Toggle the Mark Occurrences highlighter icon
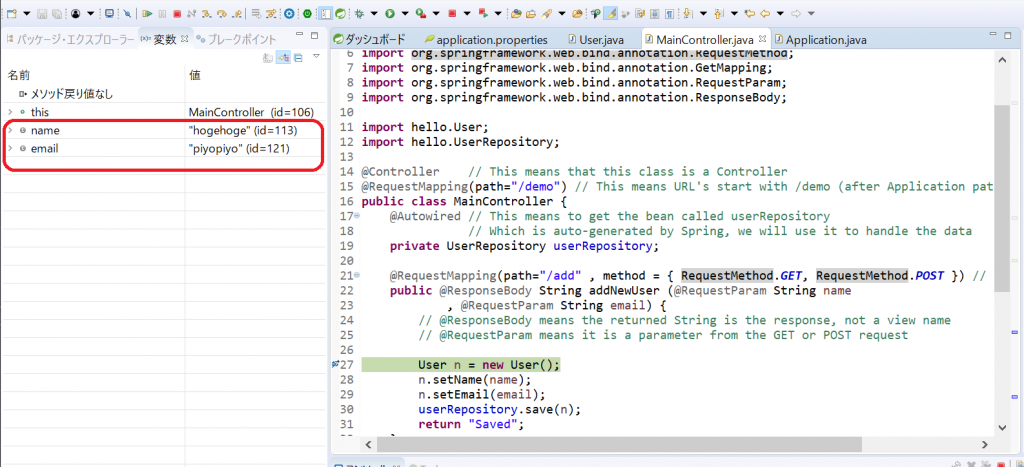Screen dimensions: 1024x467 [611, 14]
